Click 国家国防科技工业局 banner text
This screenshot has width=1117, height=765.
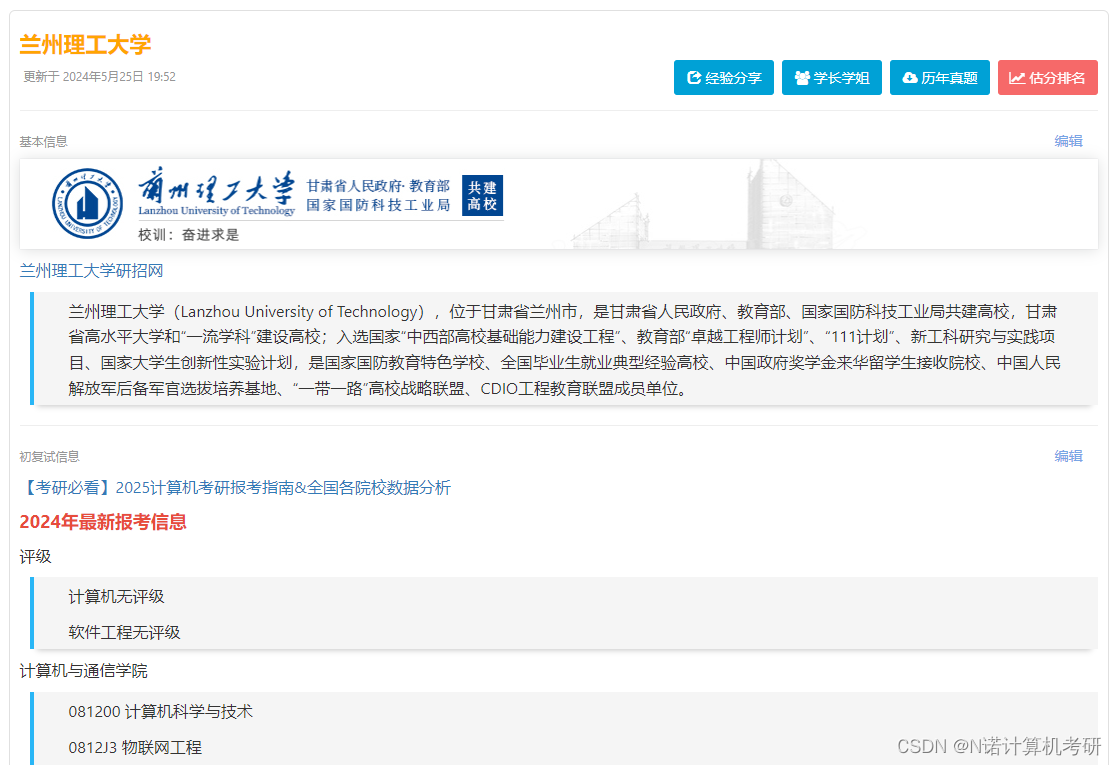point(378,205)
